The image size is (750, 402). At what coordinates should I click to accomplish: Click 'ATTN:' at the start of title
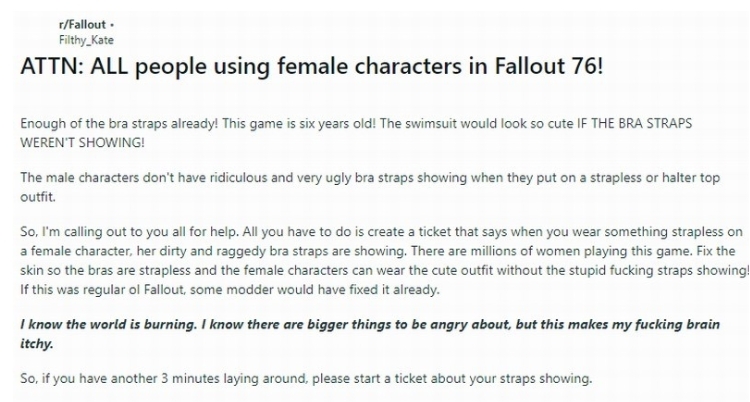(52, 66)
